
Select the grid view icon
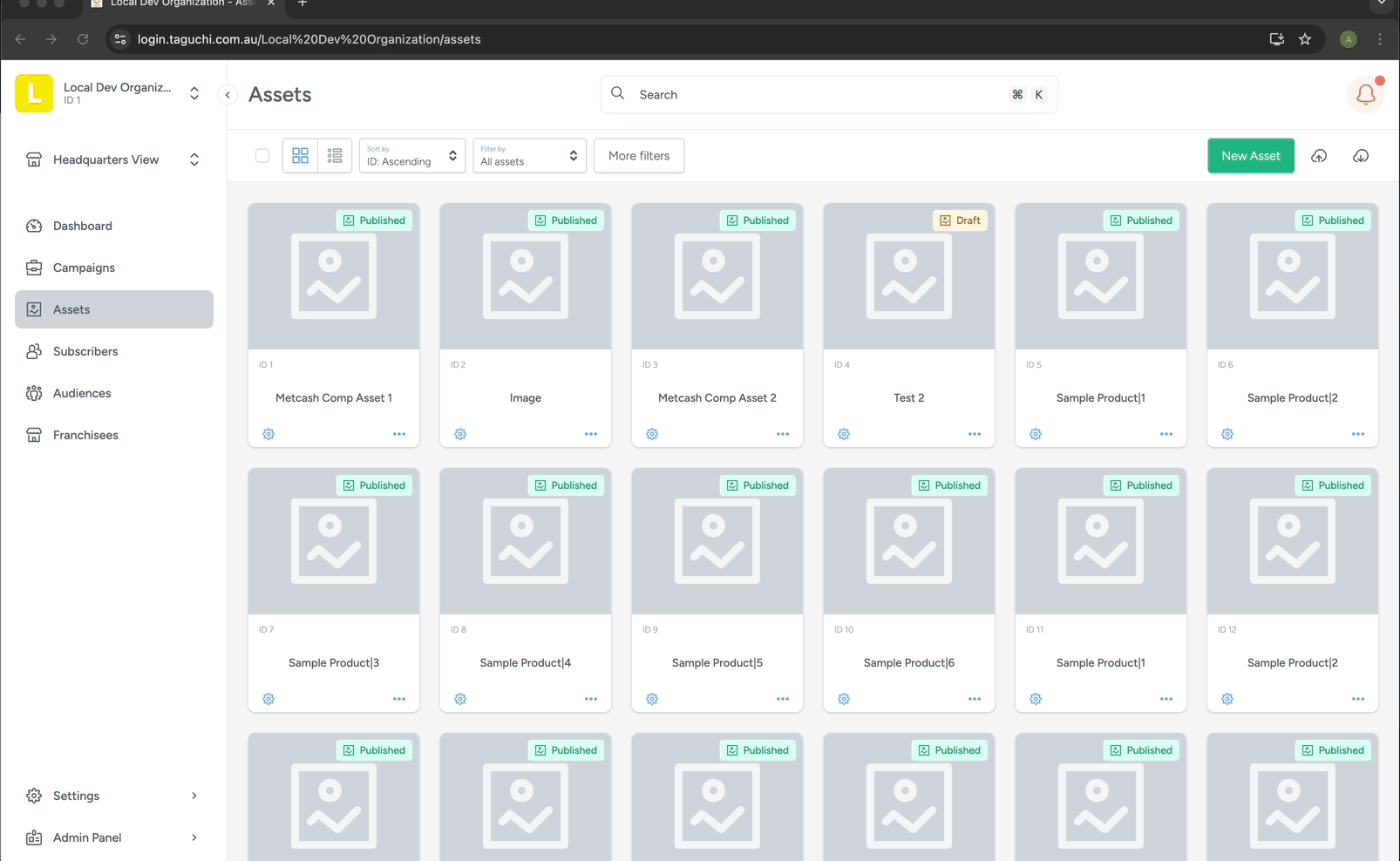(x=300, y=155)
